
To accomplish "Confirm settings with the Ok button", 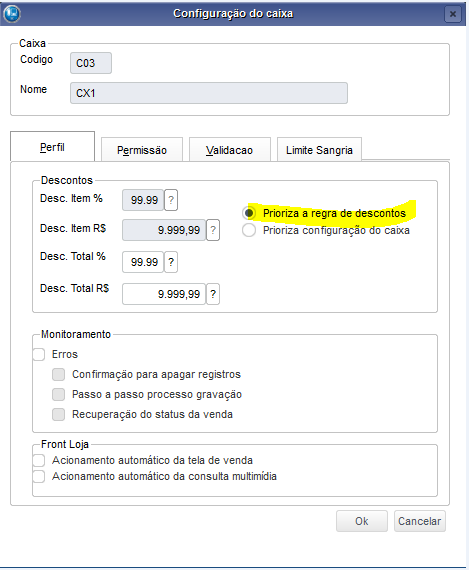I will tap(362, 521).
